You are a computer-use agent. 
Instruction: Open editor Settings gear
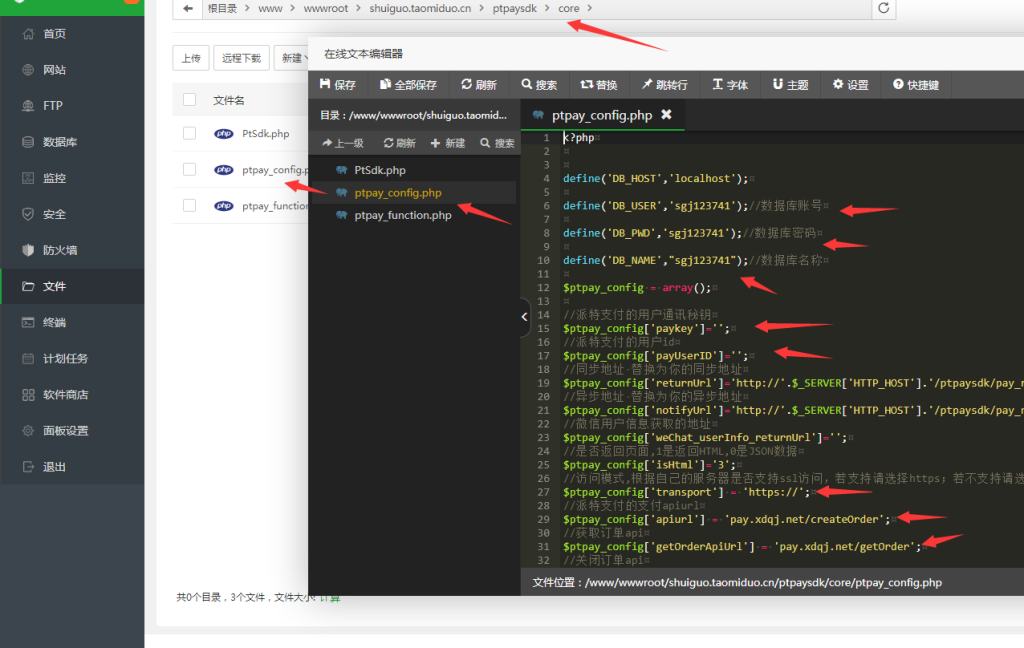tap(850, 85)
